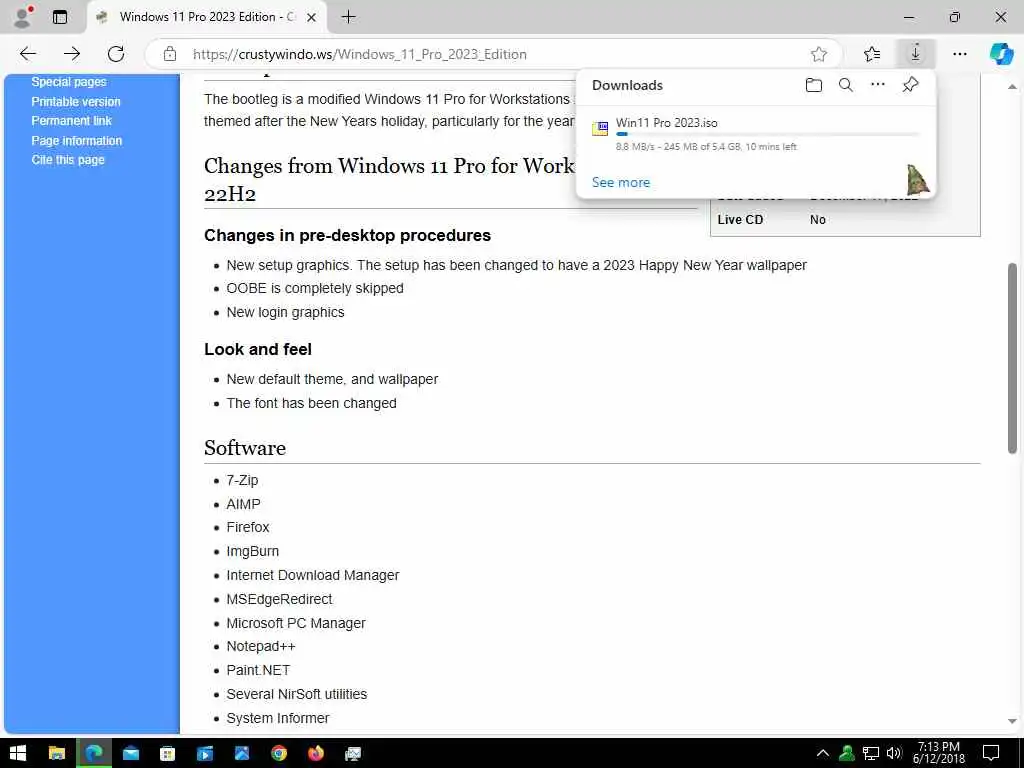Screen dimensions: 1024x768
Task: Open the Action Center notifications icon
Action: click(x=991, y=754)
